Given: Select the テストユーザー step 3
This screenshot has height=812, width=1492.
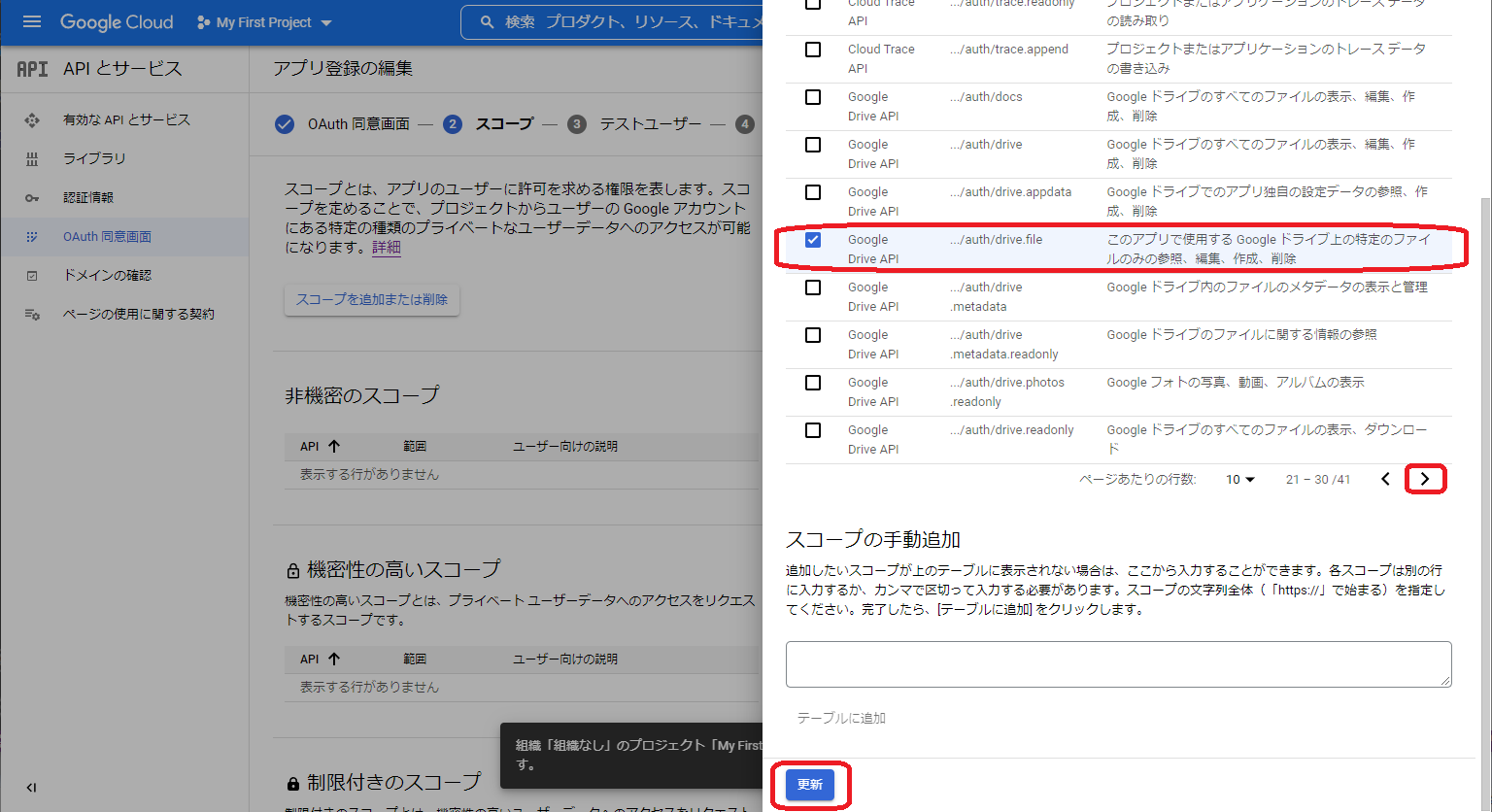Looking at the screenshot, I should click(634, 124).
